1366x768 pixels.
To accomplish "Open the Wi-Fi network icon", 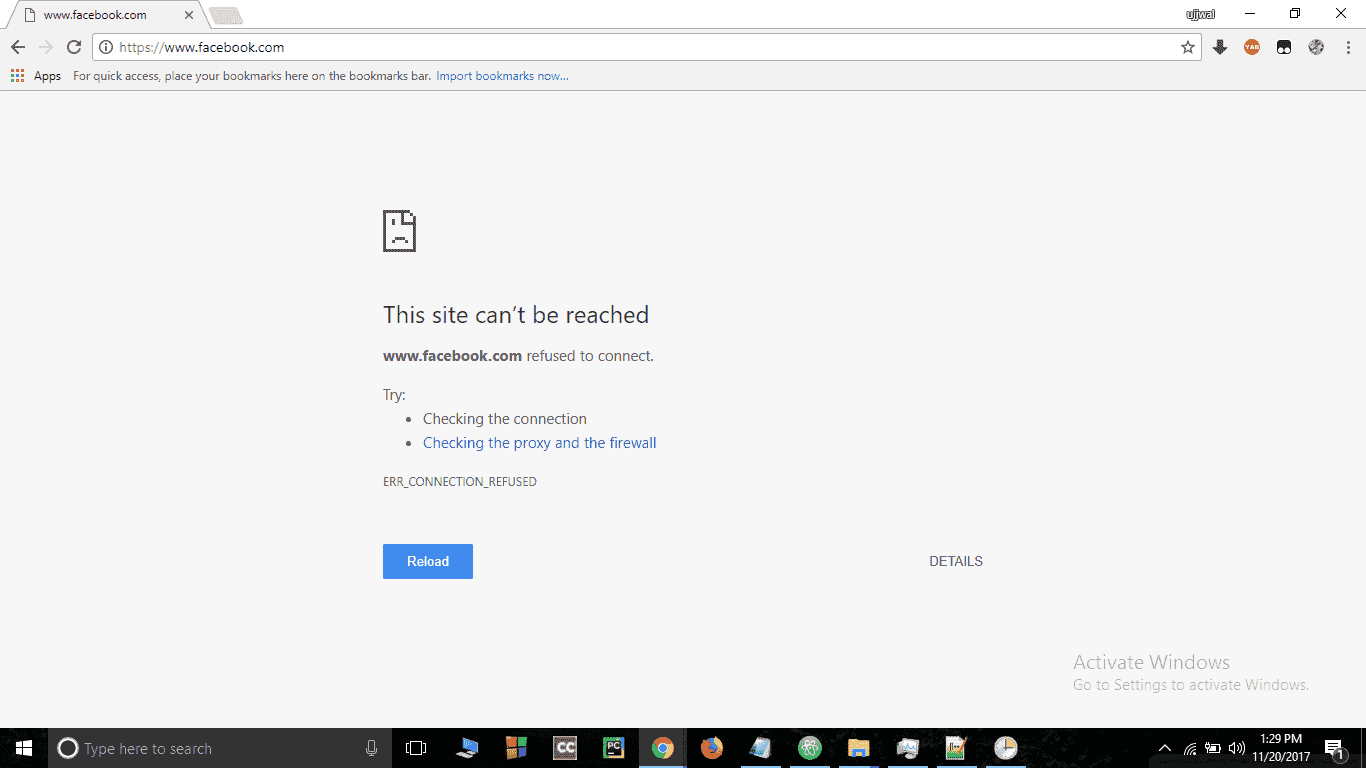I will pyautogui.click(x=1190, y=748).
